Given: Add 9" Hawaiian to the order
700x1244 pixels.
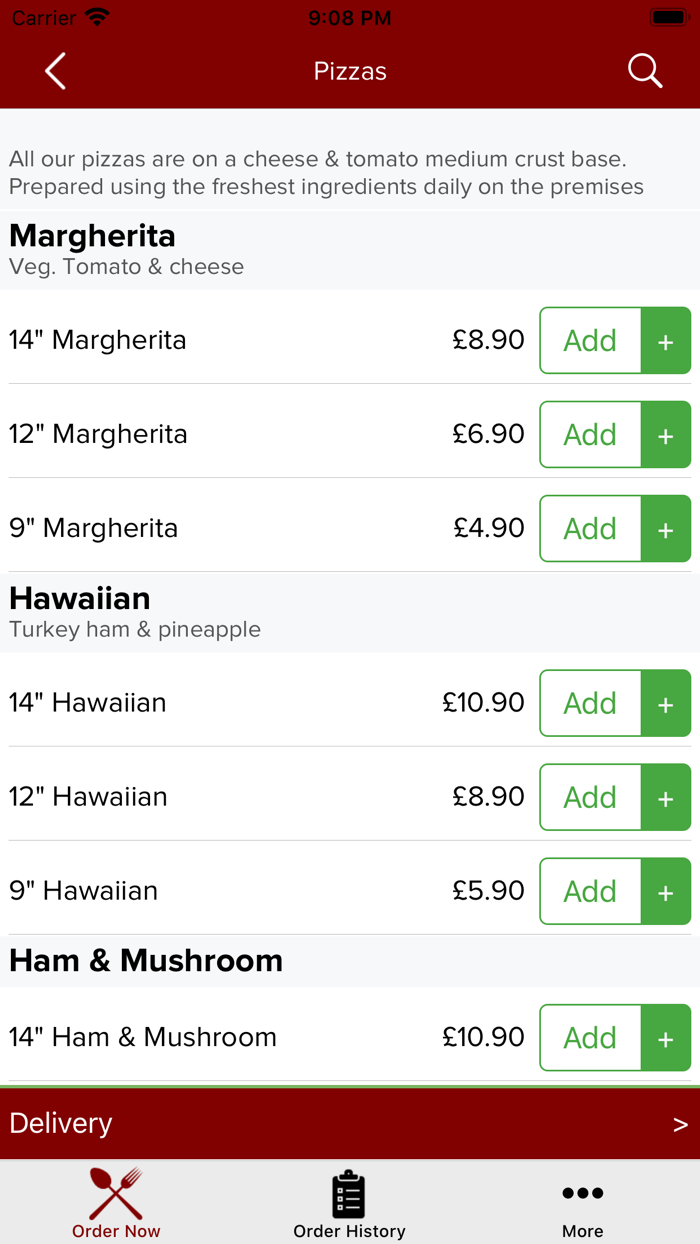Looking at the screenshot, I should click(590, 891).
